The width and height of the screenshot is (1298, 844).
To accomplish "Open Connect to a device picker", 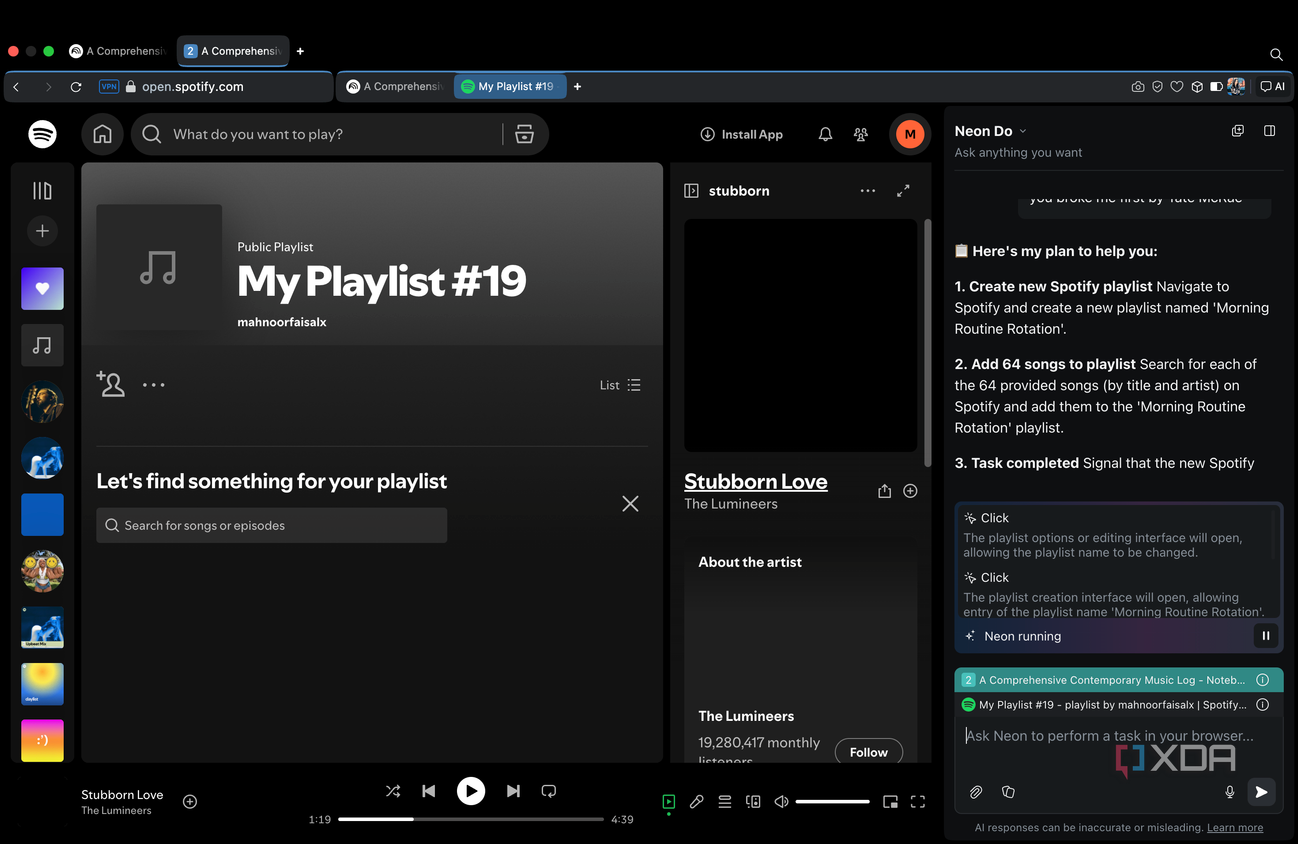I will [753, 801].
